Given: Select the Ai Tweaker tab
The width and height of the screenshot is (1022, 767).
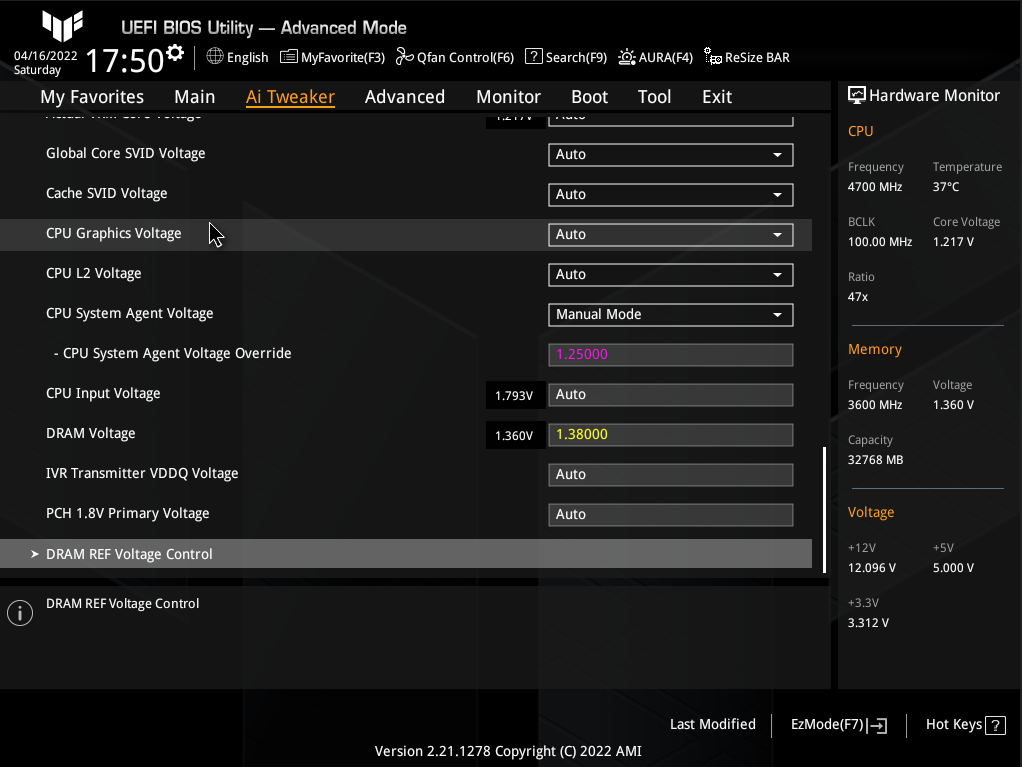Looking at the screenshot, I should 290,96.
